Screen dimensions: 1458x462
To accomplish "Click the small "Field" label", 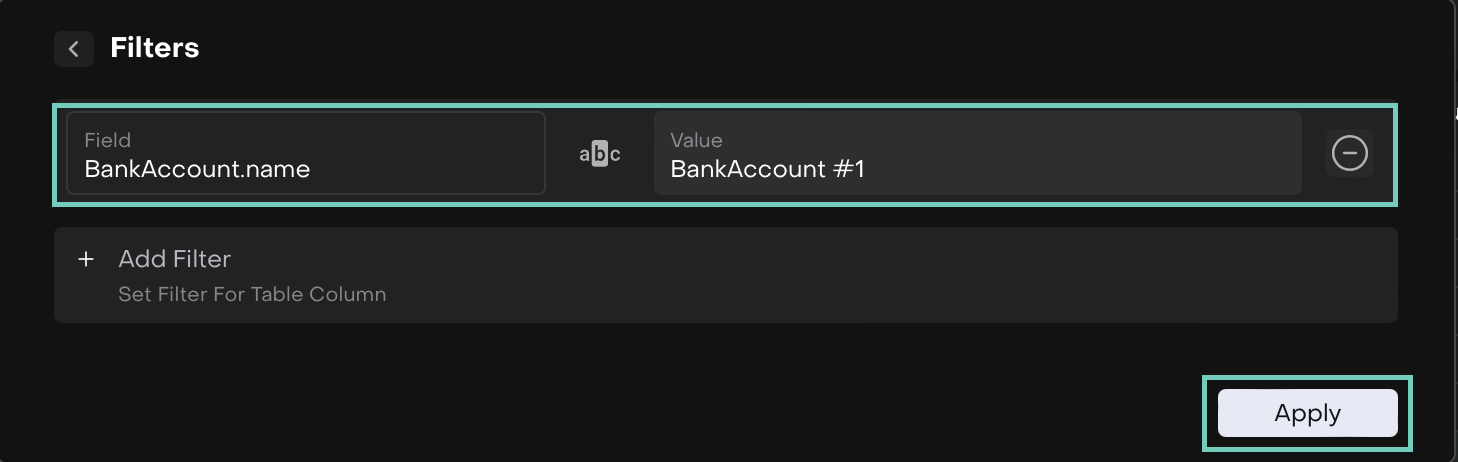I will pyautogui.click(x=107, y=140).
